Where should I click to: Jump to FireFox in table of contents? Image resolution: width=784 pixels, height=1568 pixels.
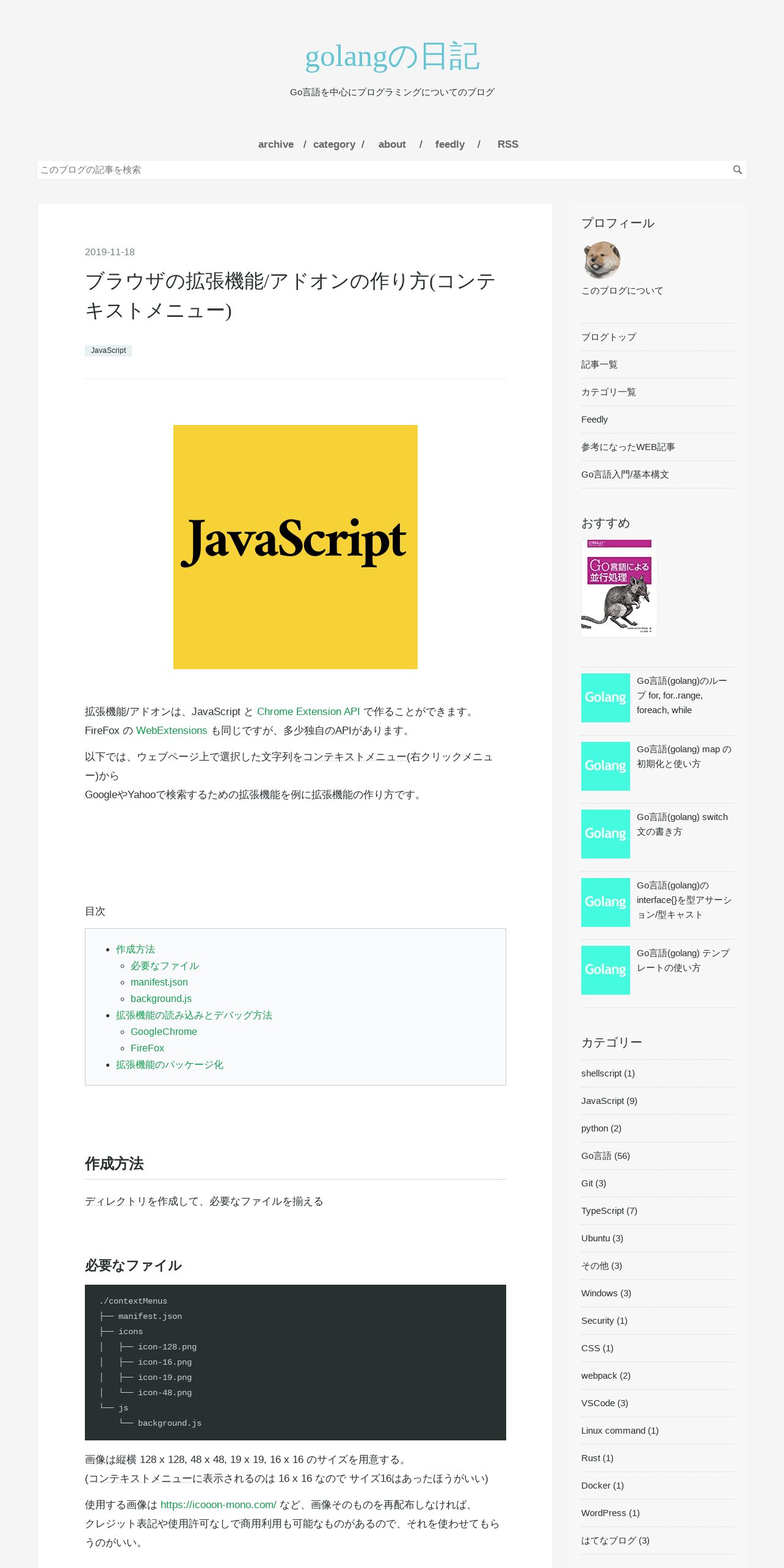pyautogui.click(x=147, y=1048)
